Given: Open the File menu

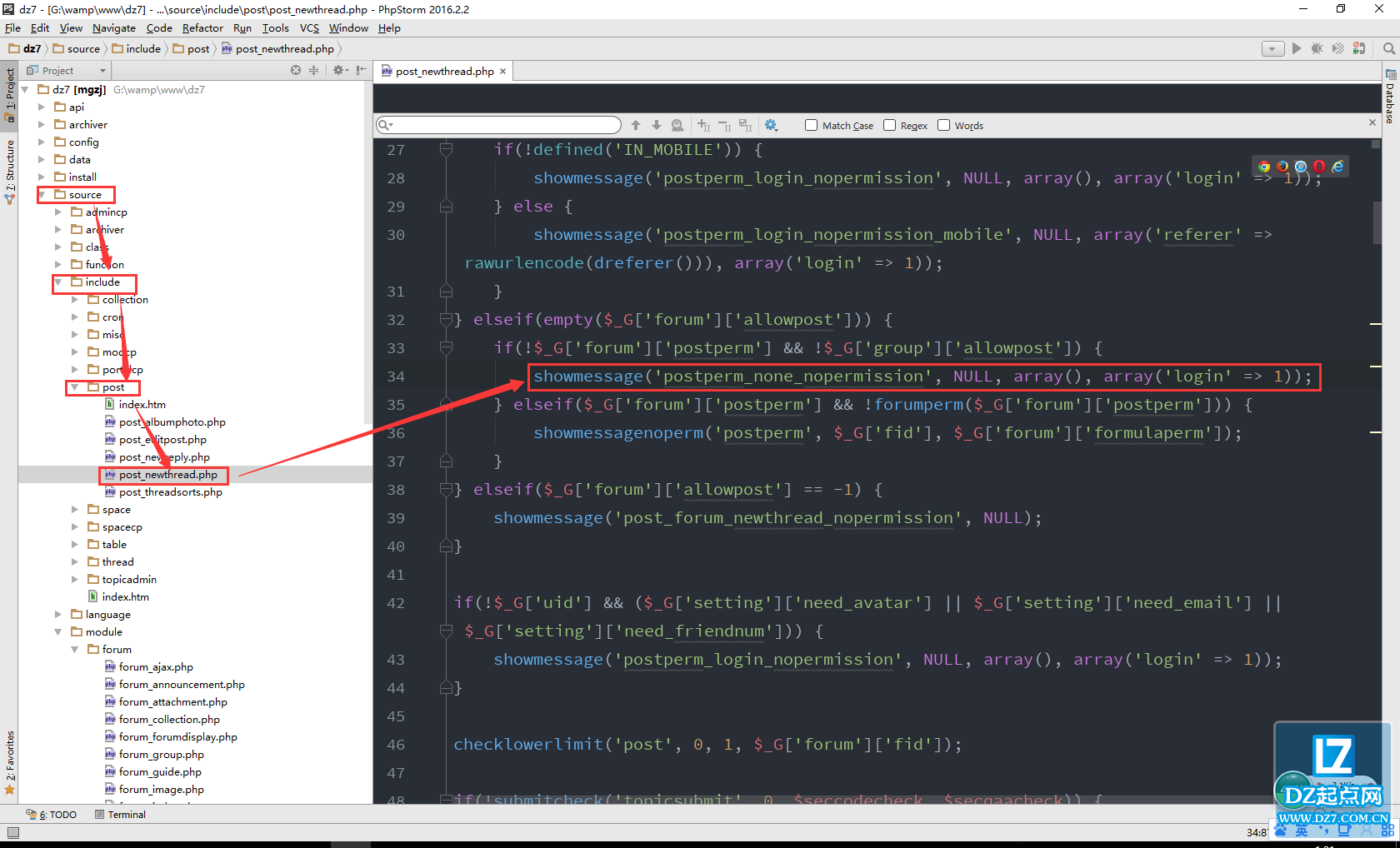Looking at the screenshot, I should tap(12, 27).
